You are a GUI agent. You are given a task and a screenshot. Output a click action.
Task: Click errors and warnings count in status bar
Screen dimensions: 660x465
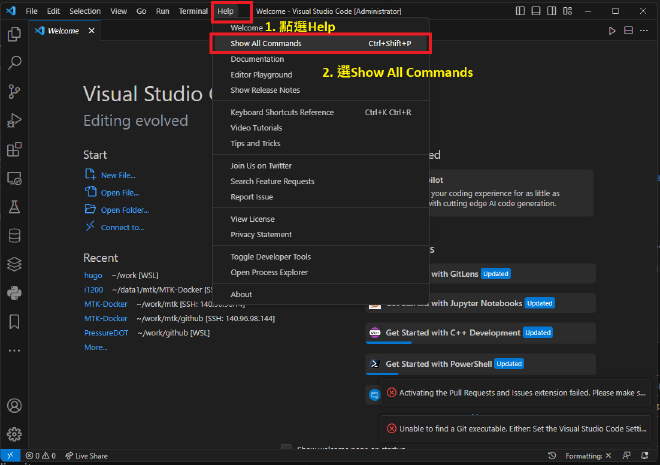coord(40,456)
